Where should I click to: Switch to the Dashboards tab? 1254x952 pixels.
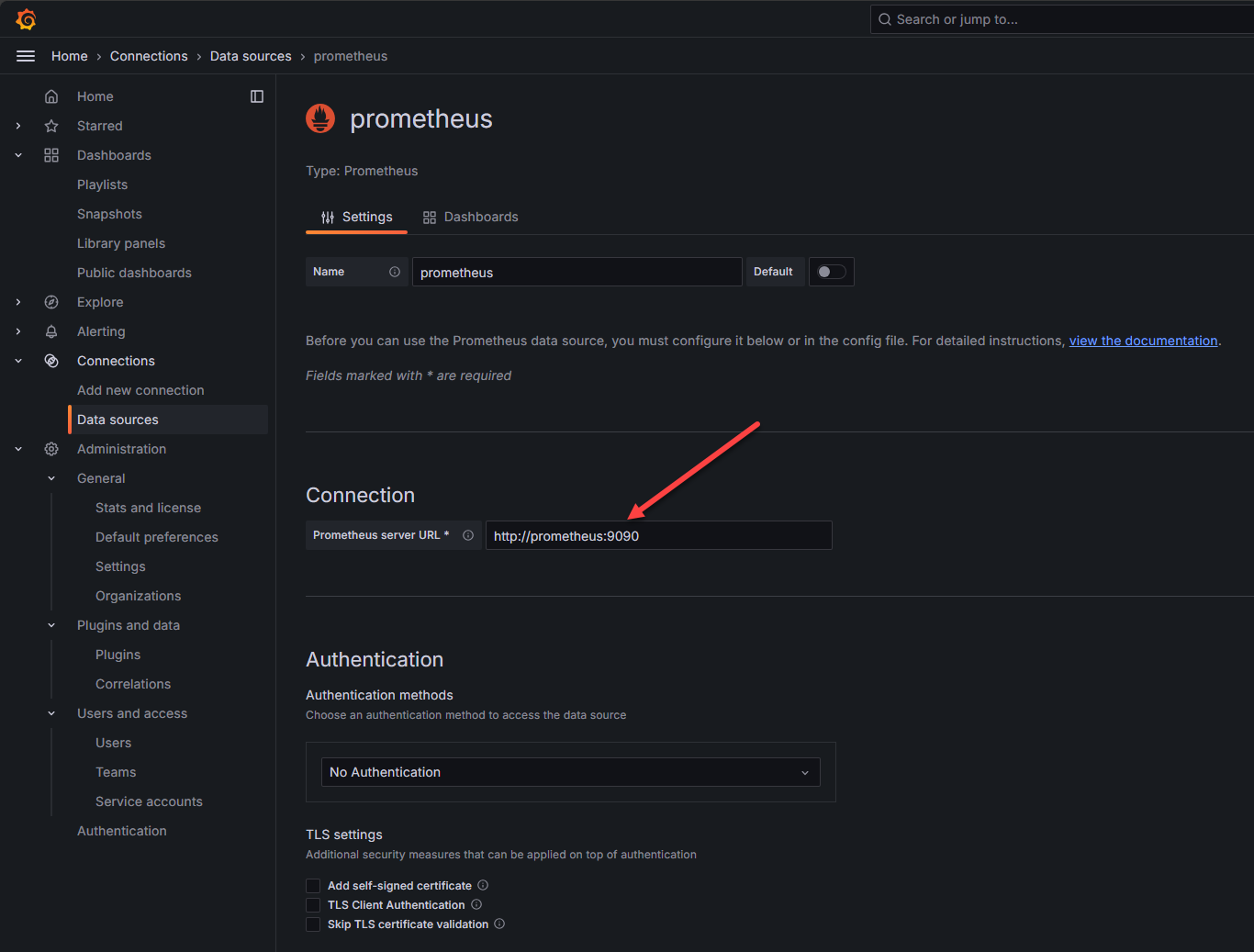471,217
